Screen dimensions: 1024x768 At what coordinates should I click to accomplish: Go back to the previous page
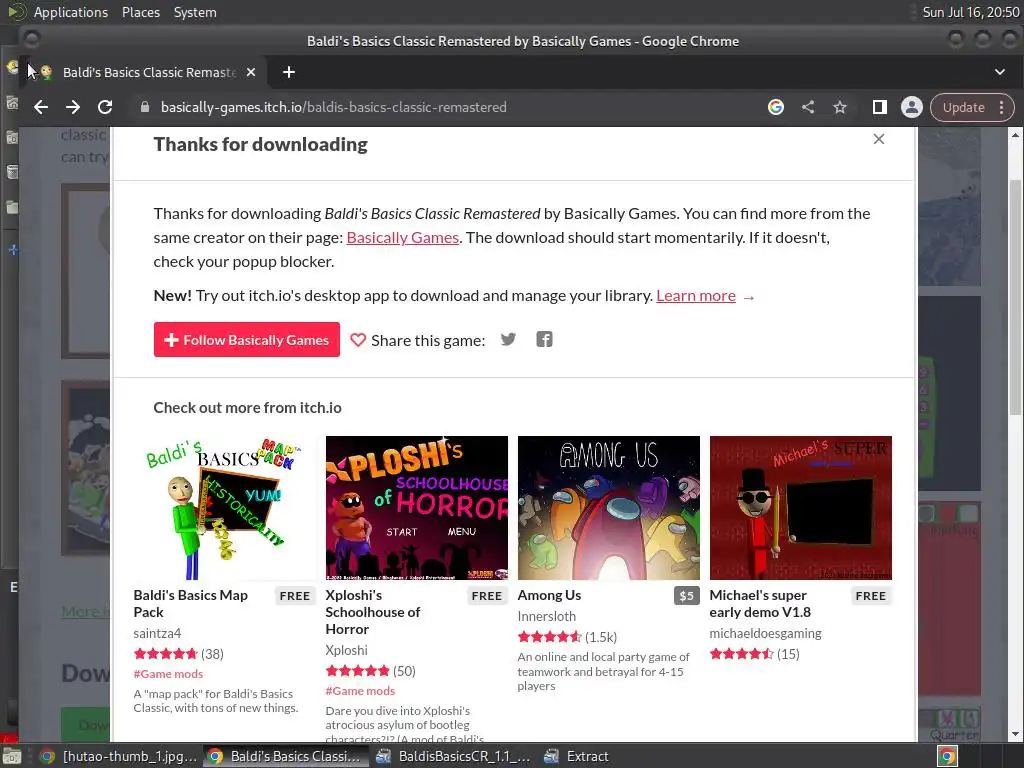point(41,107)
